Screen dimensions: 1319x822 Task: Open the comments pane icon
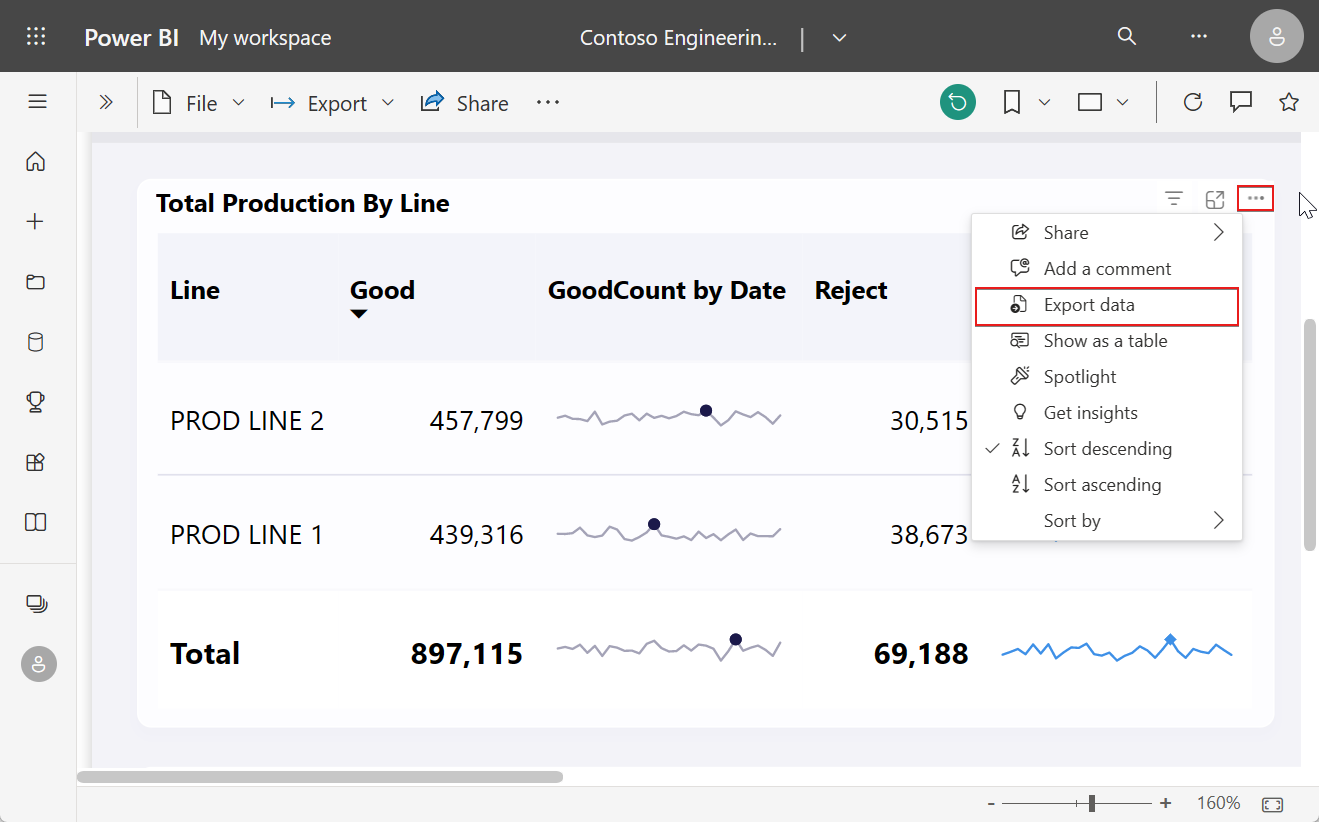click(1241, 103)
